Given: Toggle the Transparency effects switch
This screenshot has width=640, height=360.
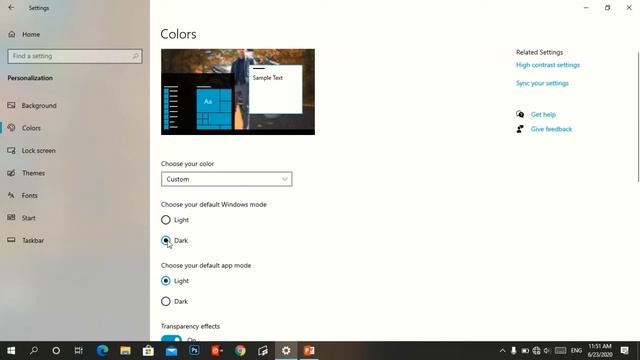Looking at the screenshot, I should coord(171,338).
